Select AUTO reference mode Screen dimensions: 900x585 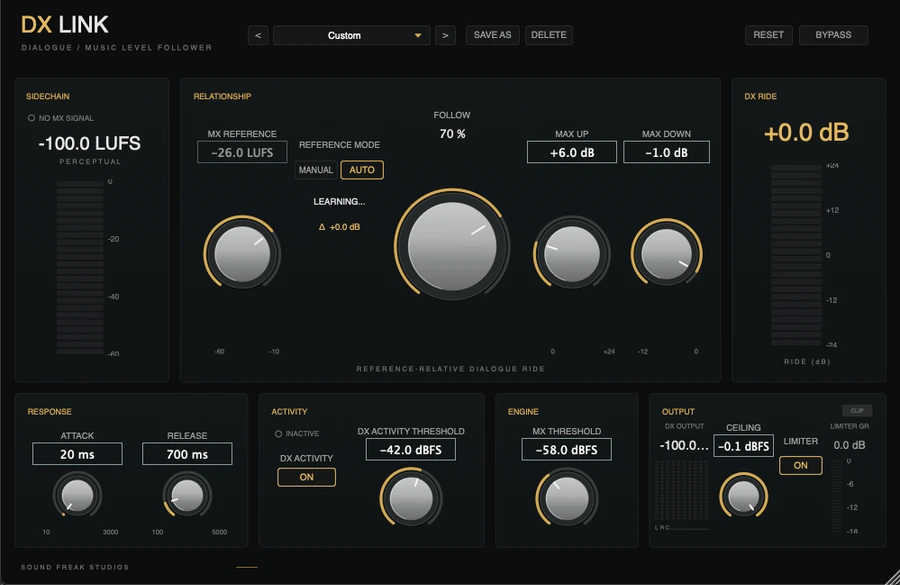click(x=362, y=170)
